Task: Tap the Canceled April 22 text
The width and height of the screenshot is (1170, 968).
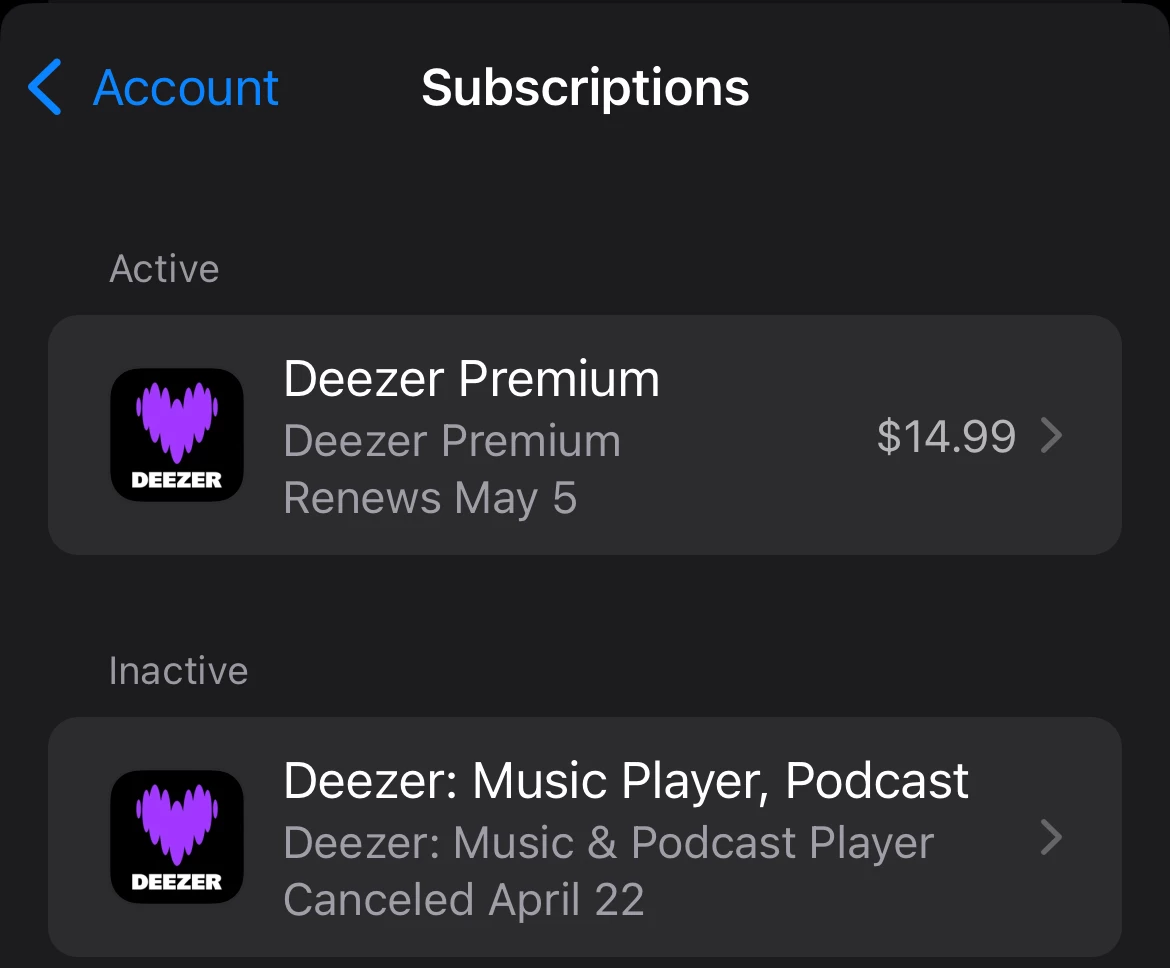Action: [463, 899]
